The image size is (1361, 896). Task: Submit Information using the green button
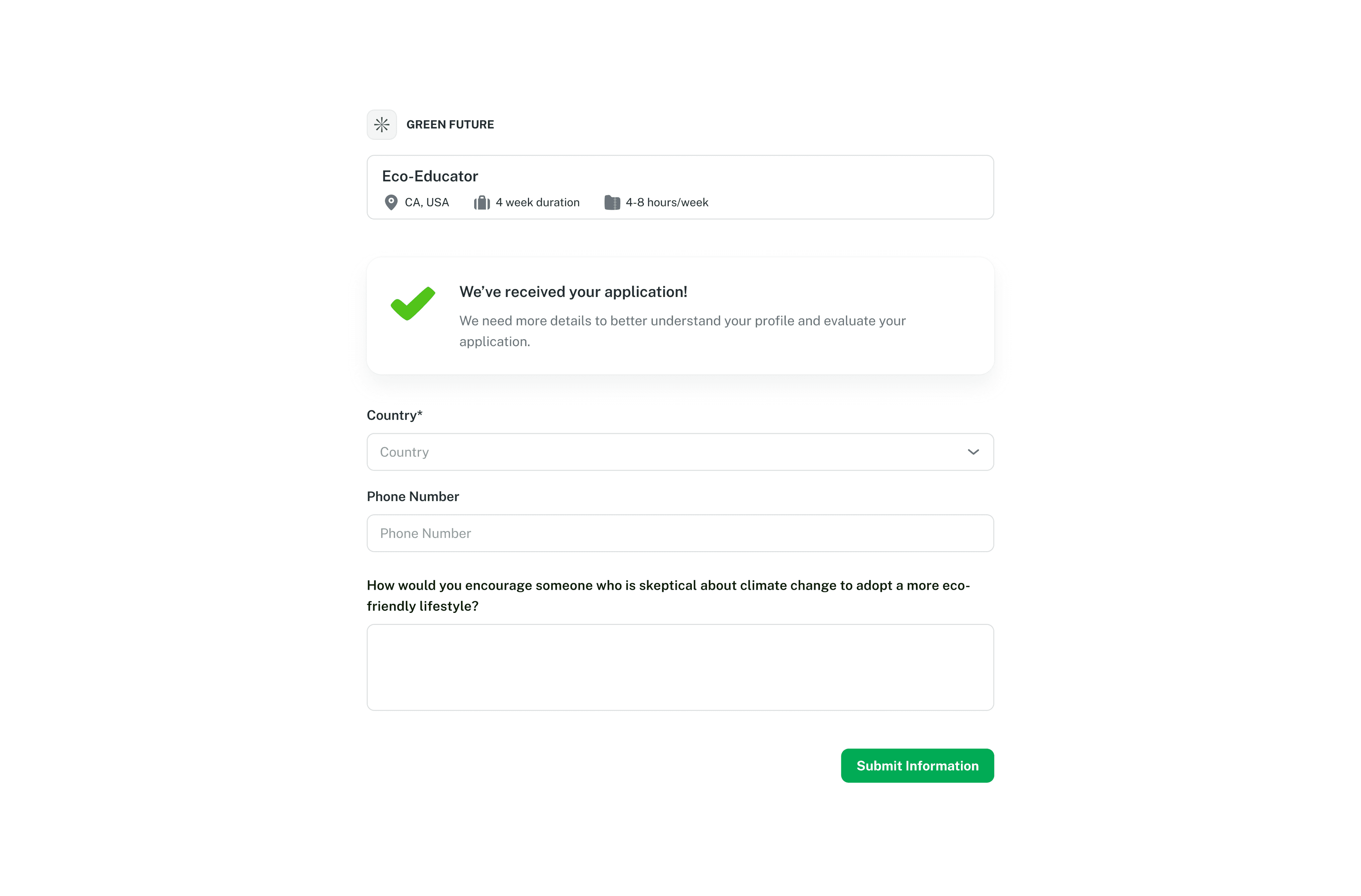pos(917,766)
